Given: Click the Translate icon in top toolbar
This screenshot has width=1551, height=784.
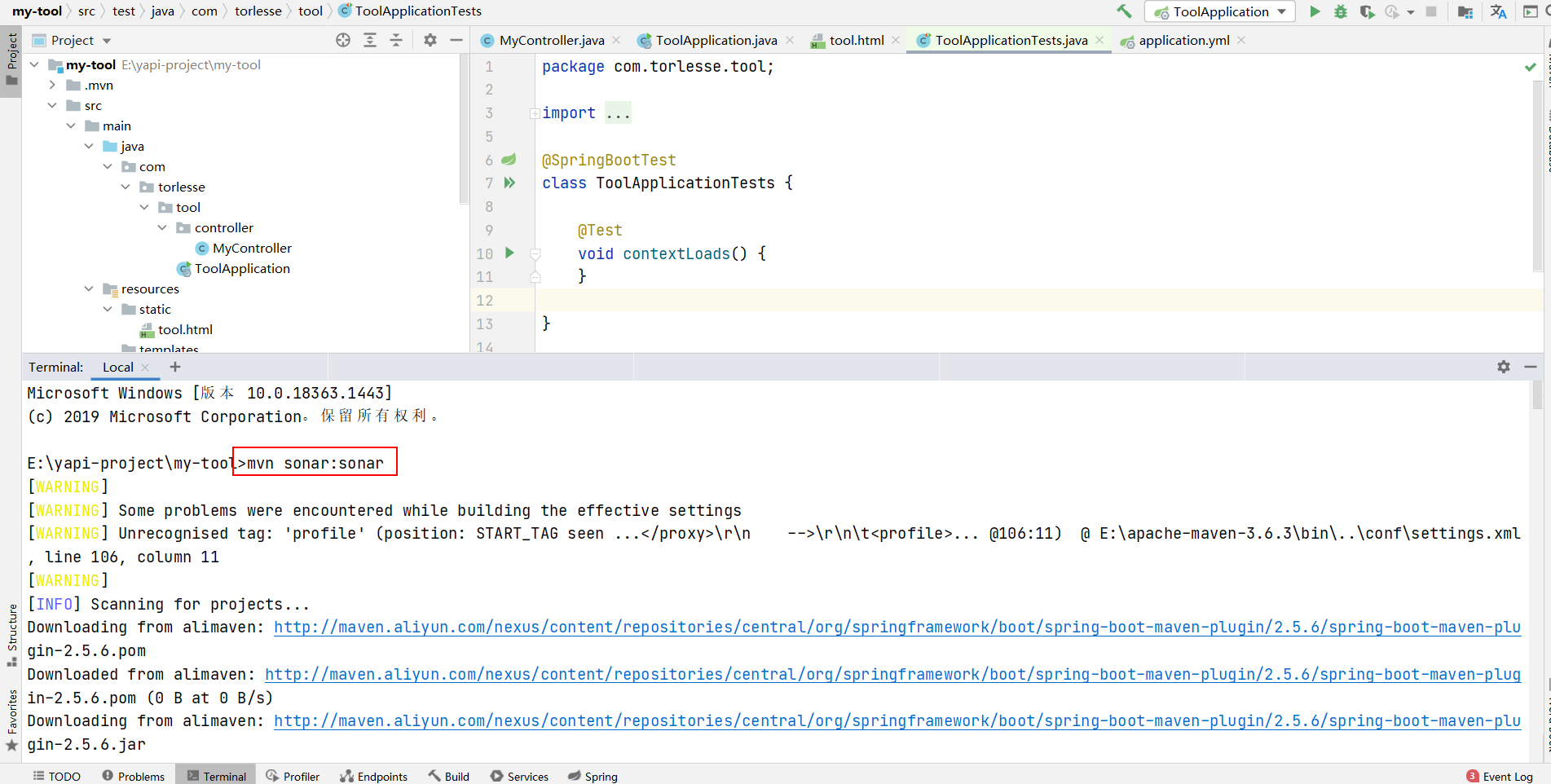Looking at the screenshot, I should pos(1498,11).
